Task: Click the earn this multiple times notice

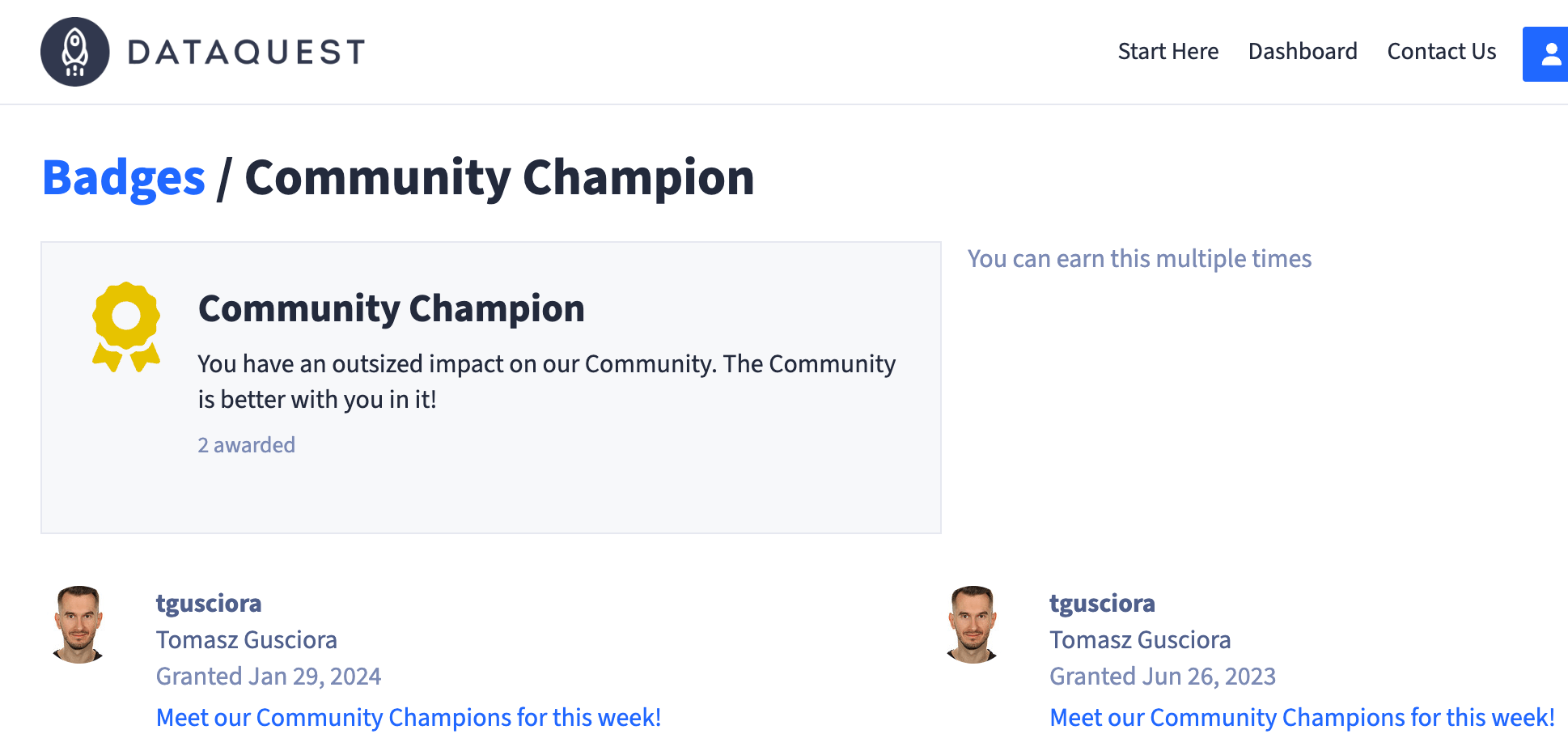Action: (x=1139, y=258)
